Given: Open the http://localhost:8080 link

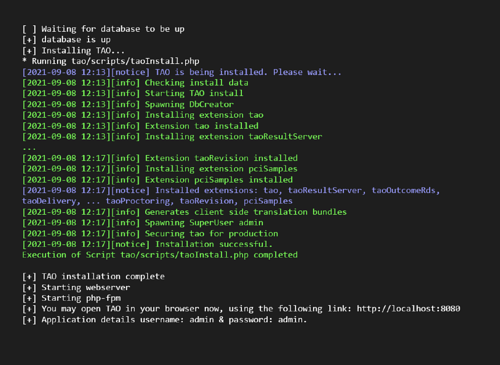Looking at the screenshot, I should (408, 309).
